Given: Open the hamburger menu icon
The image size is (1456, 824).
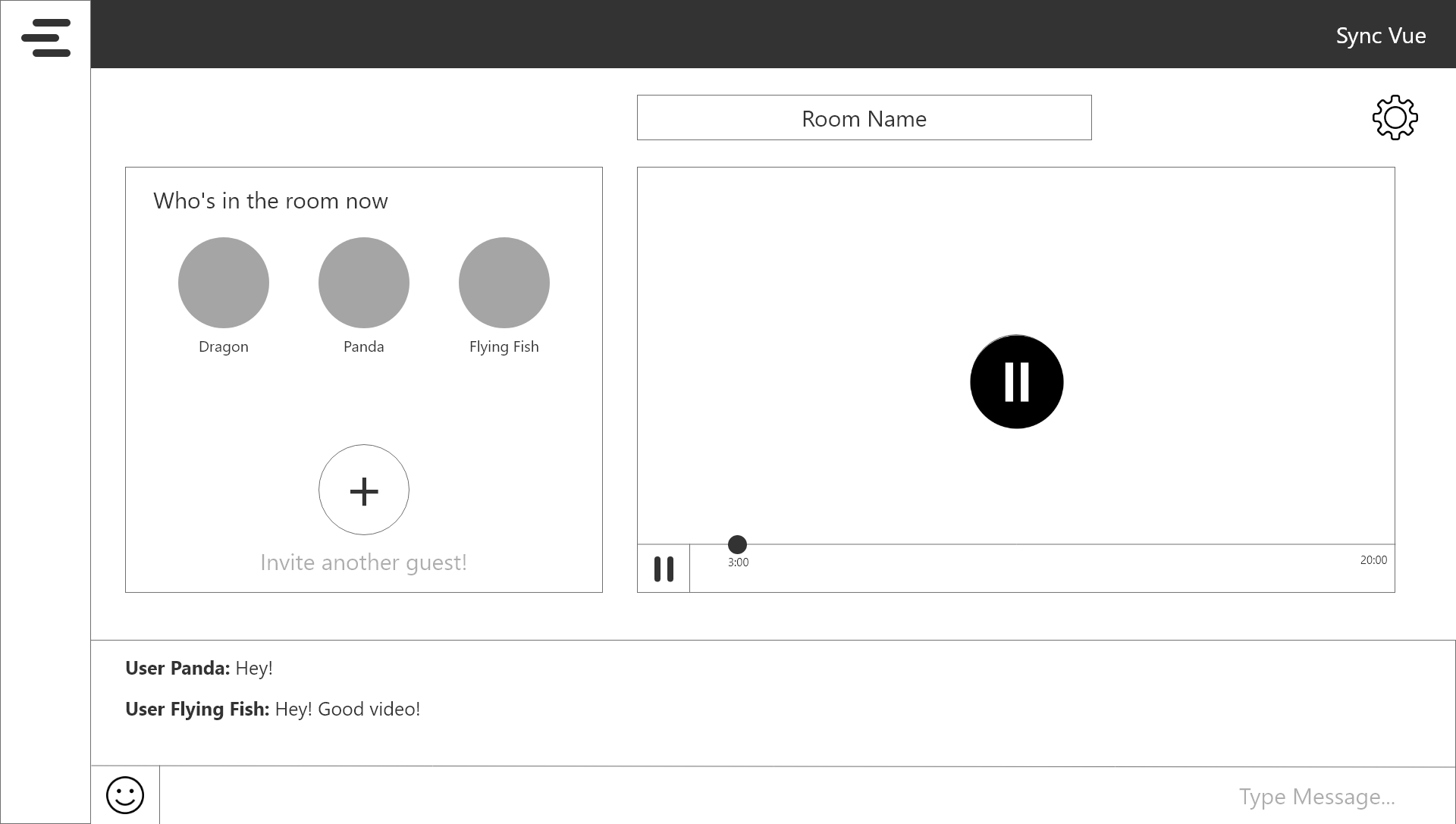Looking at the screenshot, I should tap(45, 38).
